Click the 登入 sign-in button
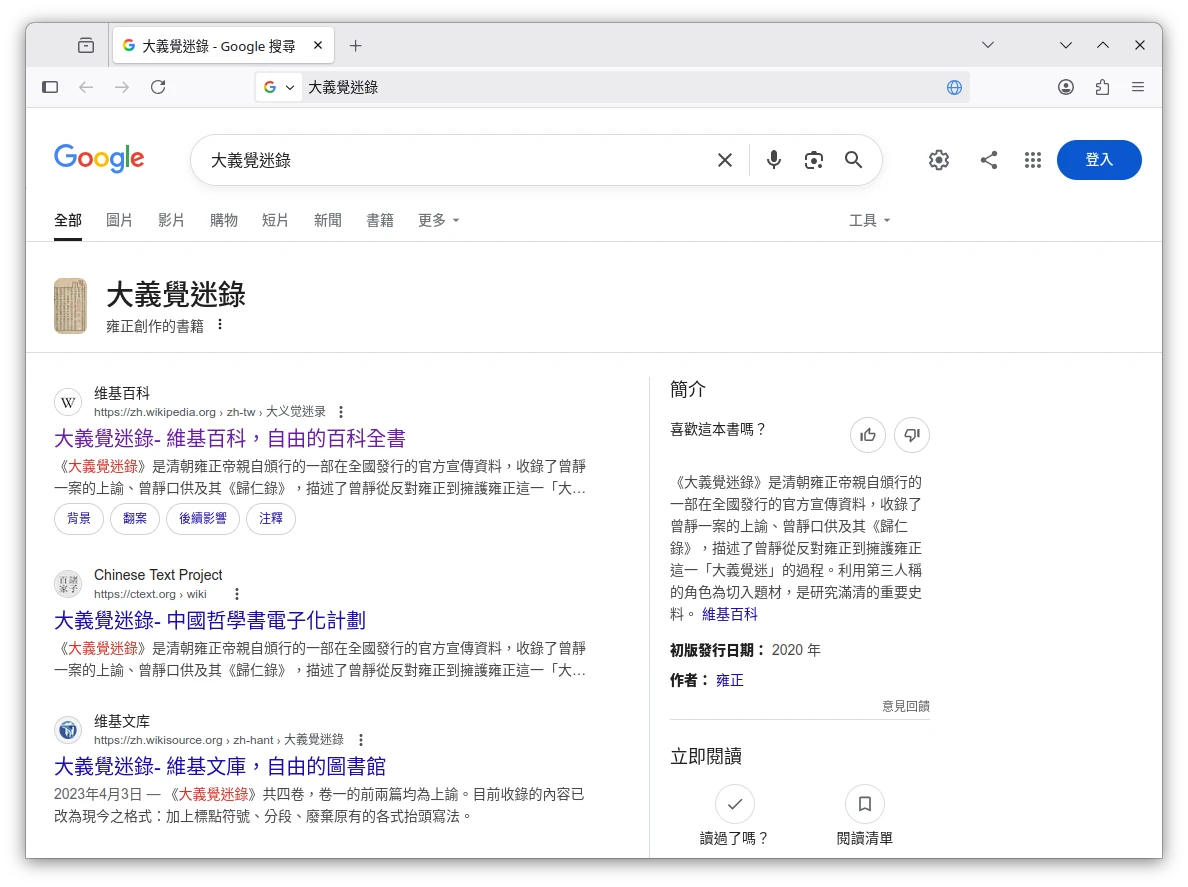Screen dimensions: 1188x887 (x=1098, y=160)
